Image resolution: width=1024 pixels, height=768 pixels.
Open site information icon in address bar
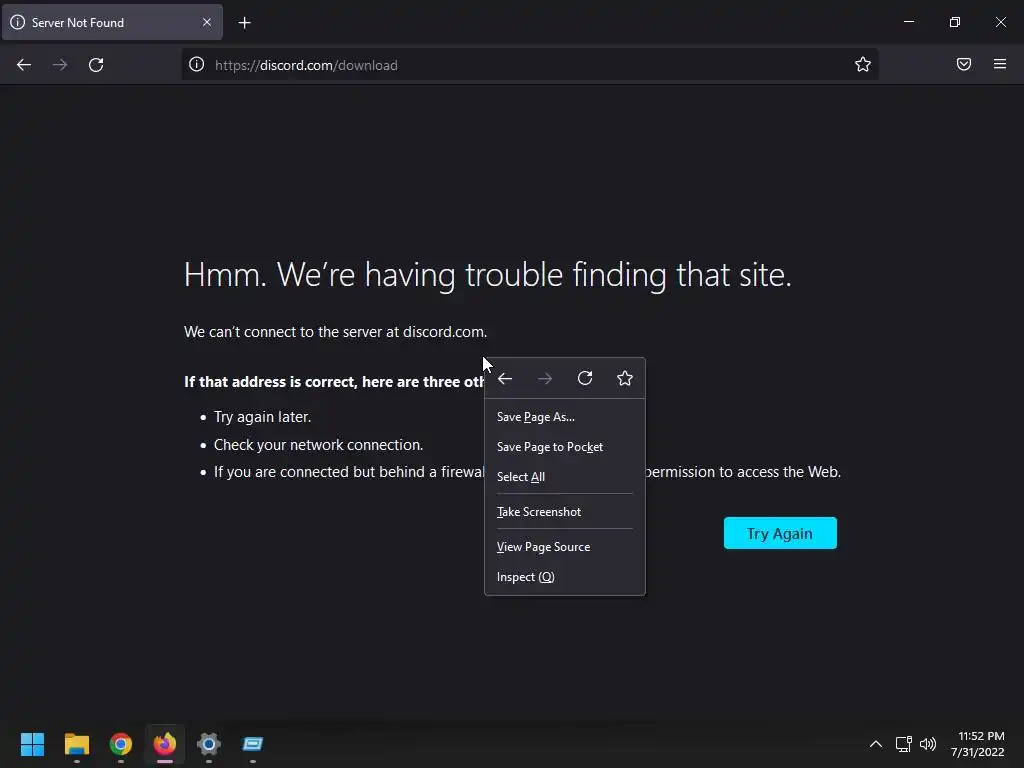197,65
